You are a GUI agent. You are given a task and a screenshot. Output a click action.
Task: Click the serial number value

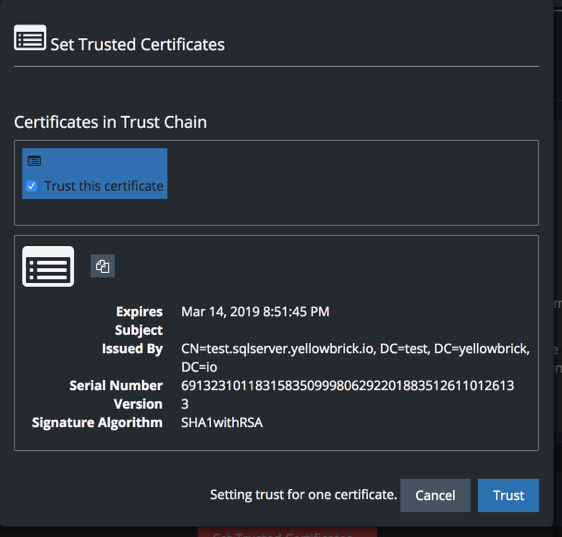tap(348, 386)
